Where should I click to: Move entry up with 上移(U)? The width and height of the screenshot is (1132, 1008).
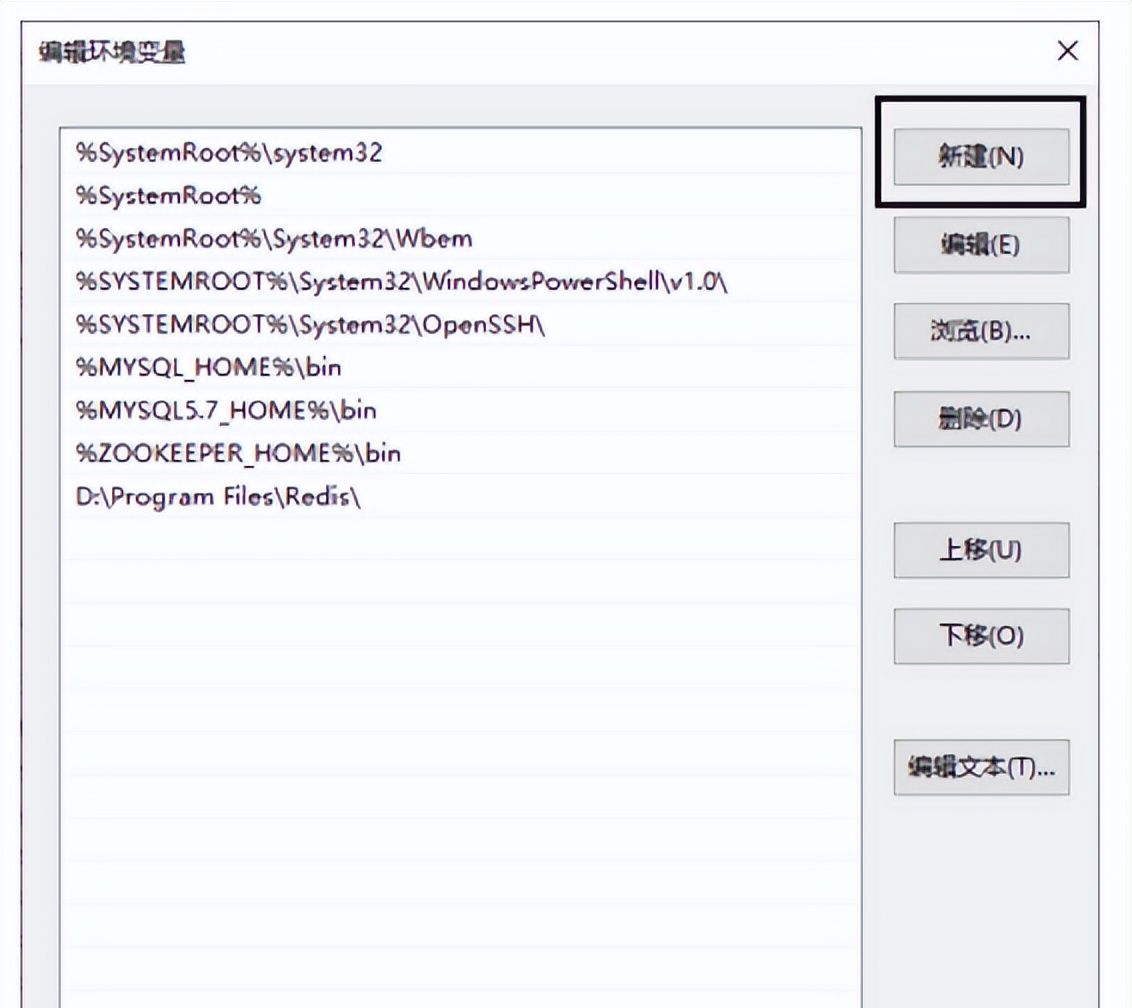981,550
